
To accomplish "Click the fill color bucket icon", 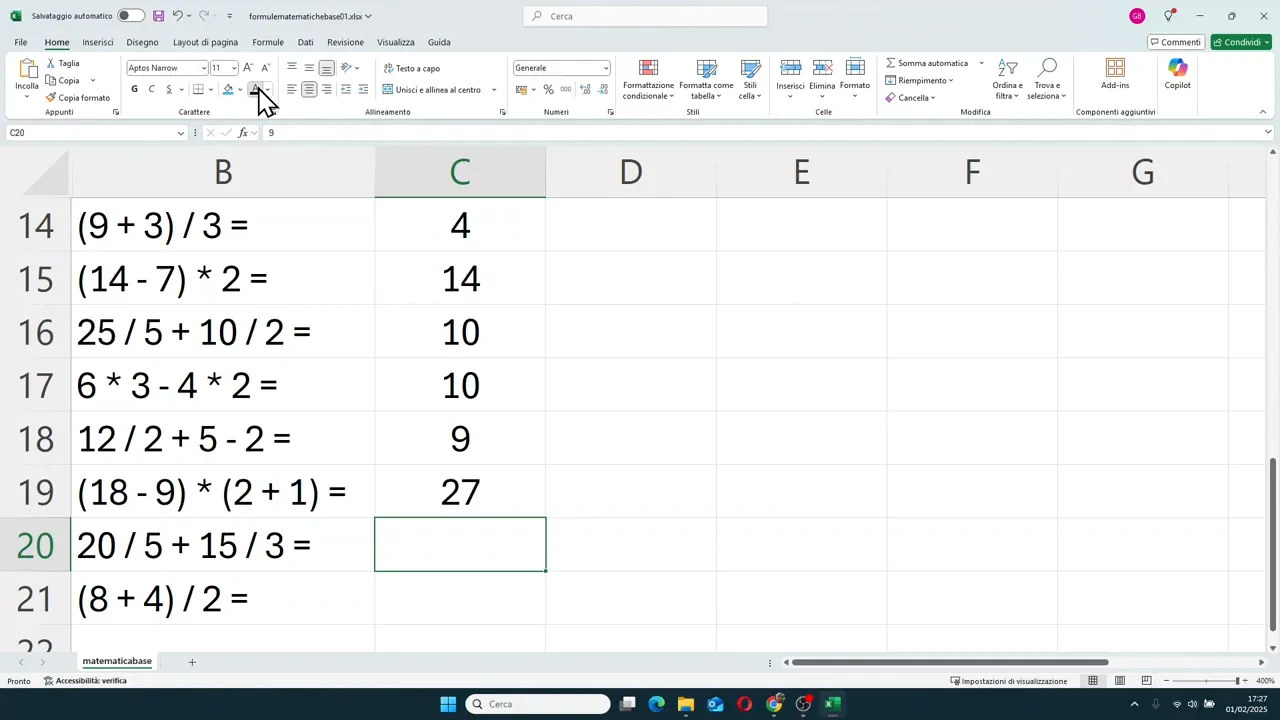I will click(x=228, y=90).
